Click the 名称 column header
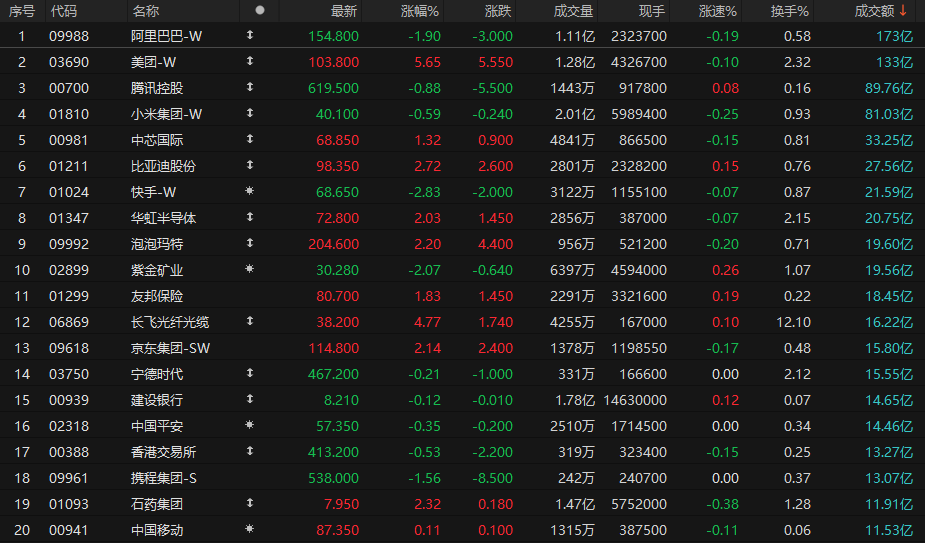 (146, 11)
